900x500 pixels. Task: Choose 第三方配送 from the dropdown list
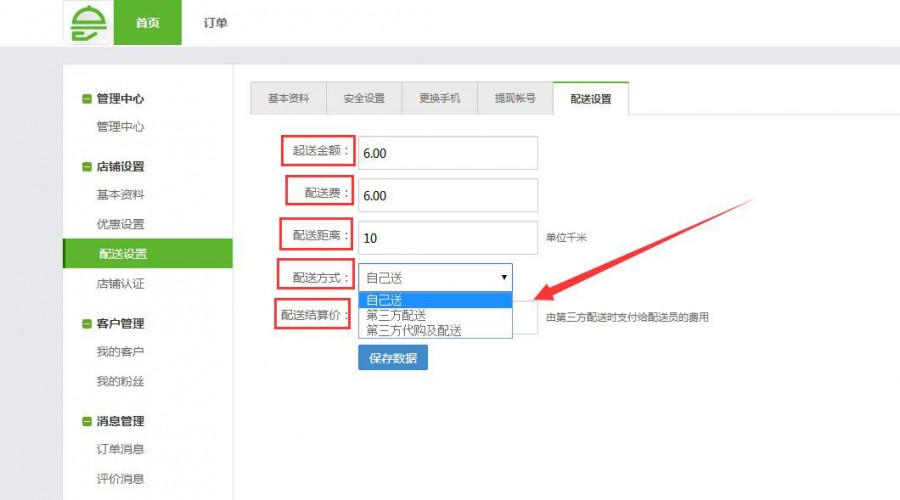[x=435, y=315]
